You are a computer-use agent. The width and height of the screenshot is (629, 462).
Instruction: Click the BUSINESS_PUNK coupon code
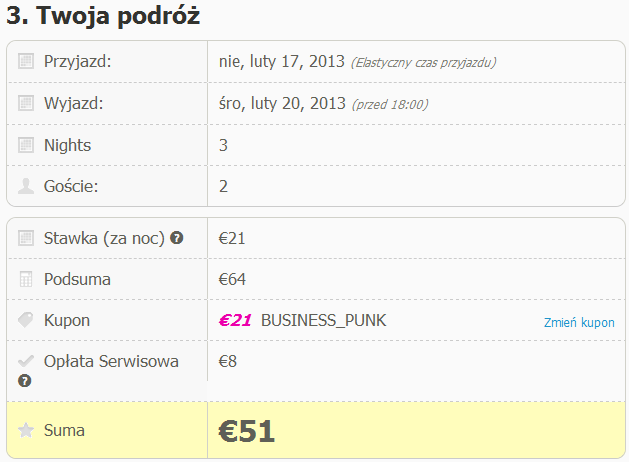tap(323, 320)
